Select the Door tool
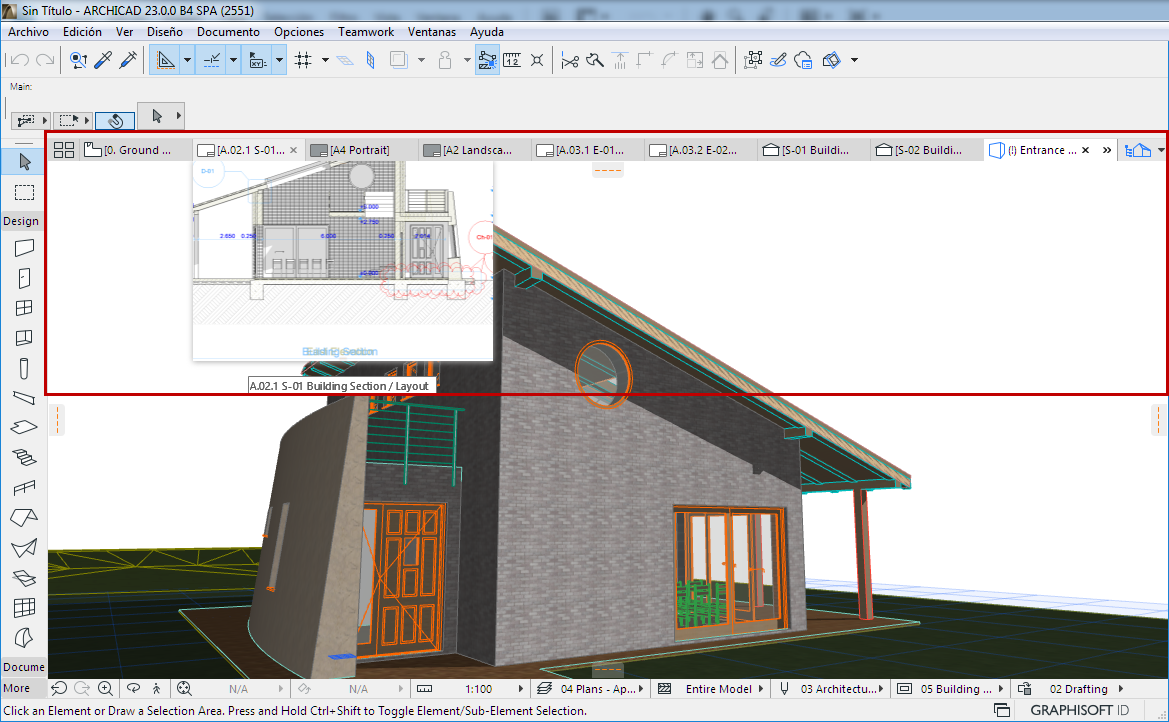Screen dimensions: 1169x722 pos(24,278)
